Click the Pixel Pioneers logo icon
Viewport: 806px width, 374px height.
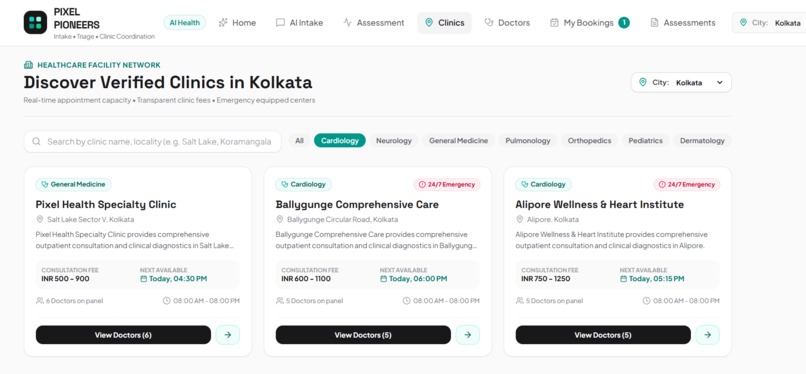click(x=35, y=23)
